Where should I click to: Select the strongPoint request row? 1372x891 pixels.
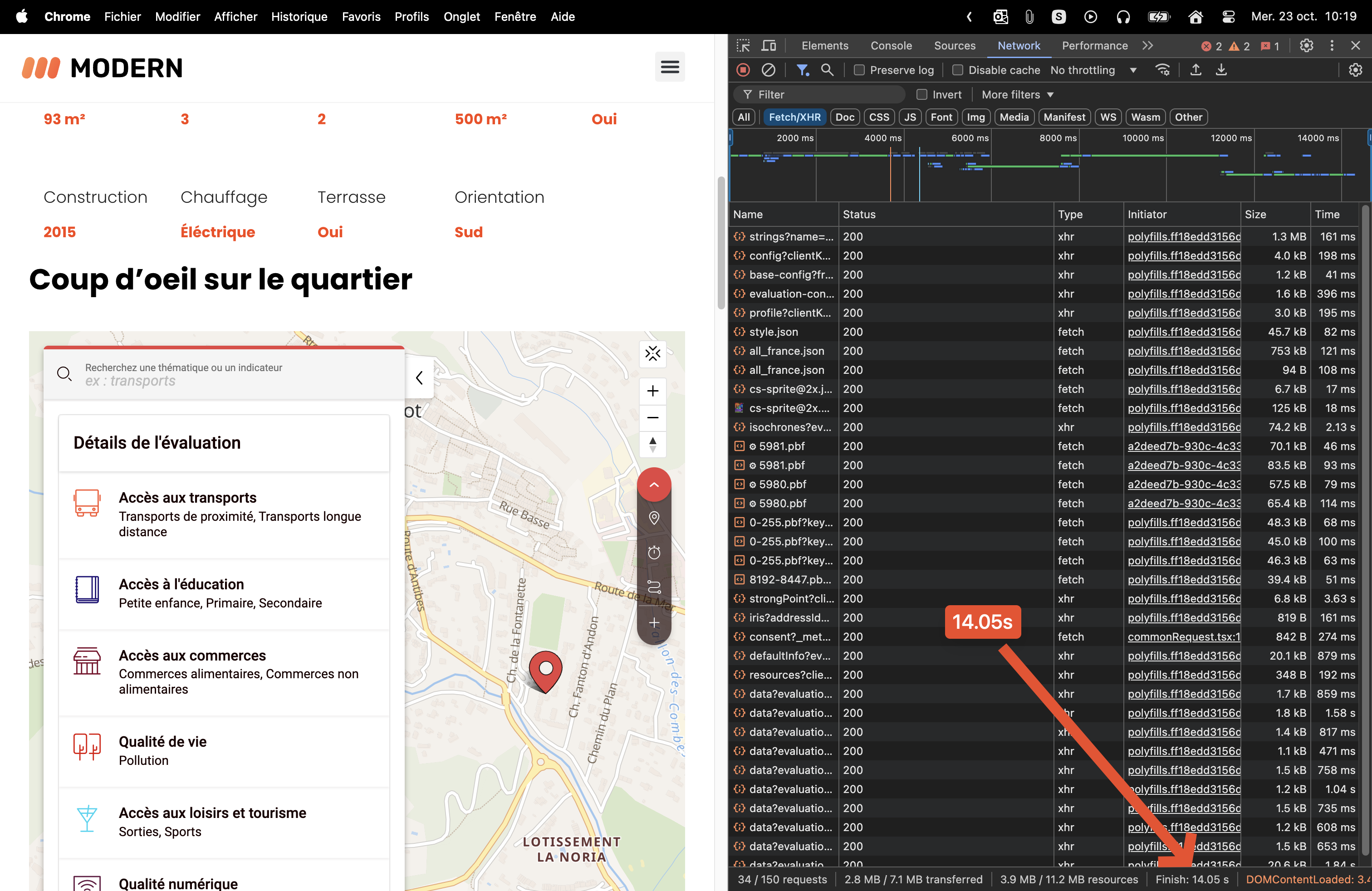tap(1044, 599)
